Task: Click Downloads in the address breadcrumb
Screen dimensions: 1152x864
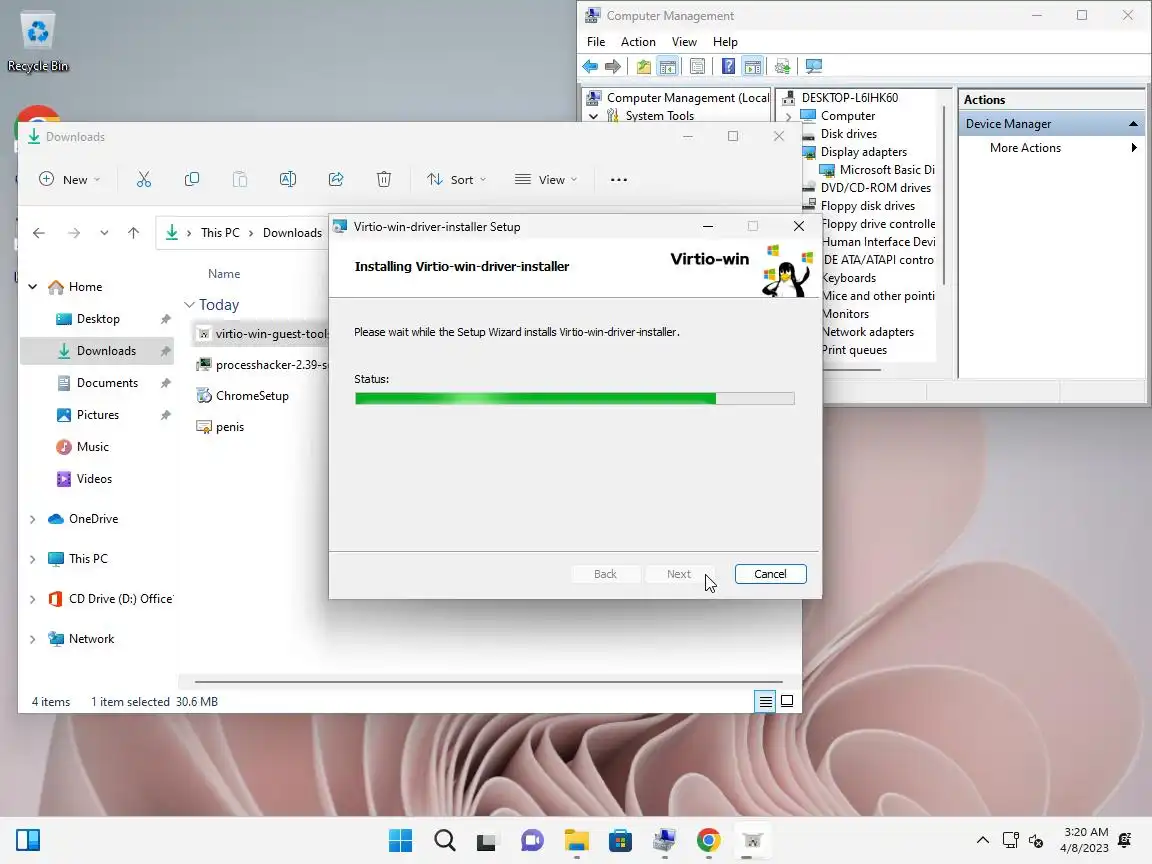Action: click(x=292, y=233)
